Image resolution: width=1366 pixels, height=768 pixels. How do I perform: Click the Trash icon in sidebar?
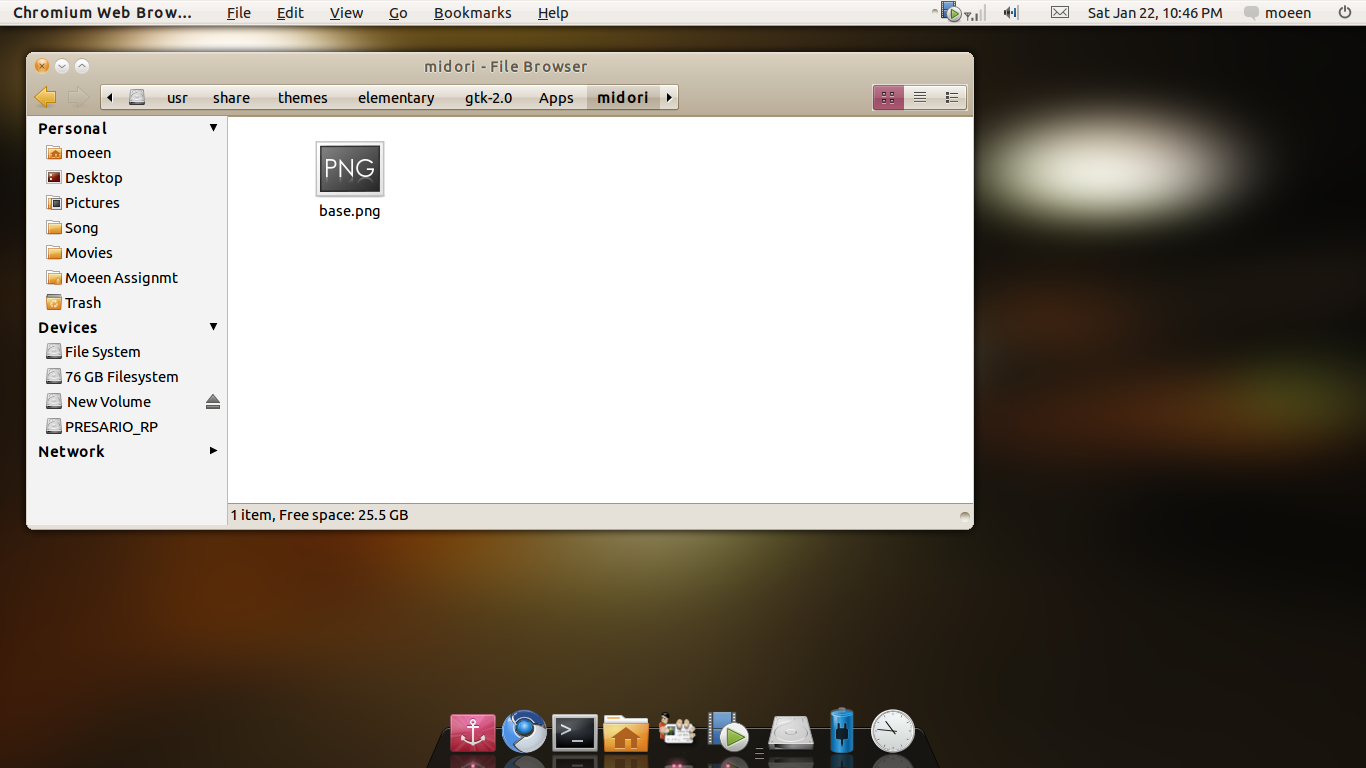click(54, 303)
